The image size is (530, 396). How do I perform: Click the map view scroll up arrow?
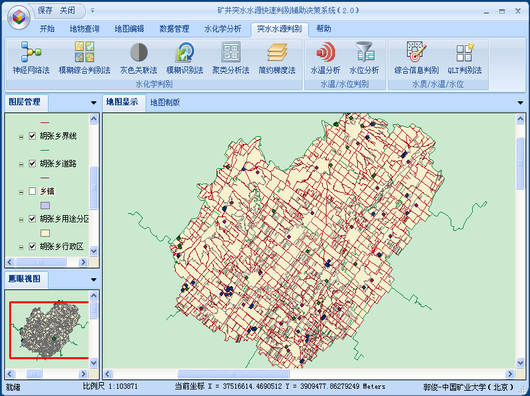520,119
